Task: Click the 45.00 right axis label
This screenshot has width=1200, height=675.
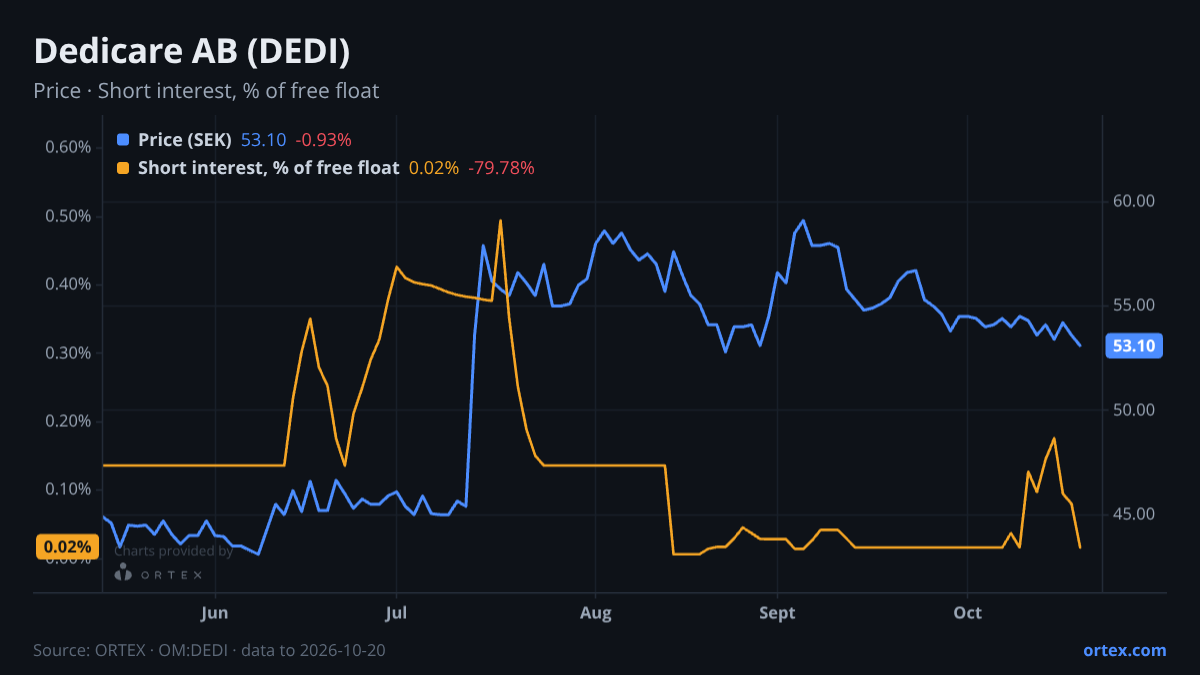Action: (x=1133, y=514)
